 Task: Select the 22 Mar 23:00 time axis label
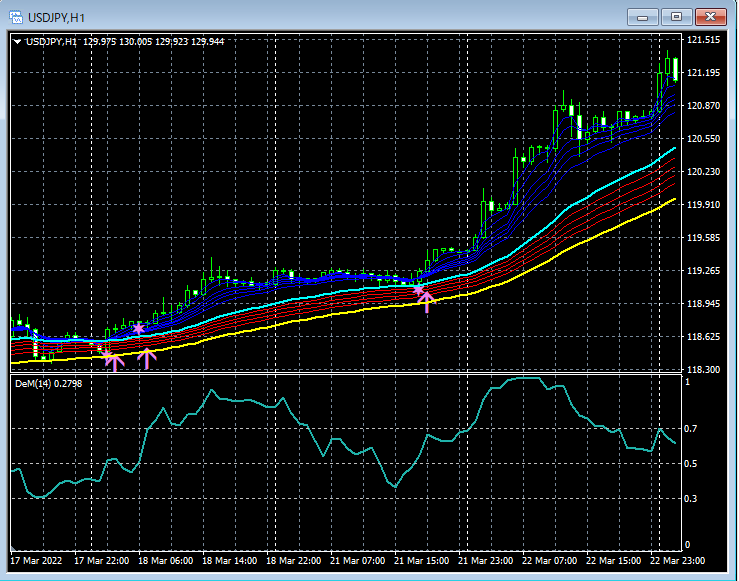coord(677,560)
